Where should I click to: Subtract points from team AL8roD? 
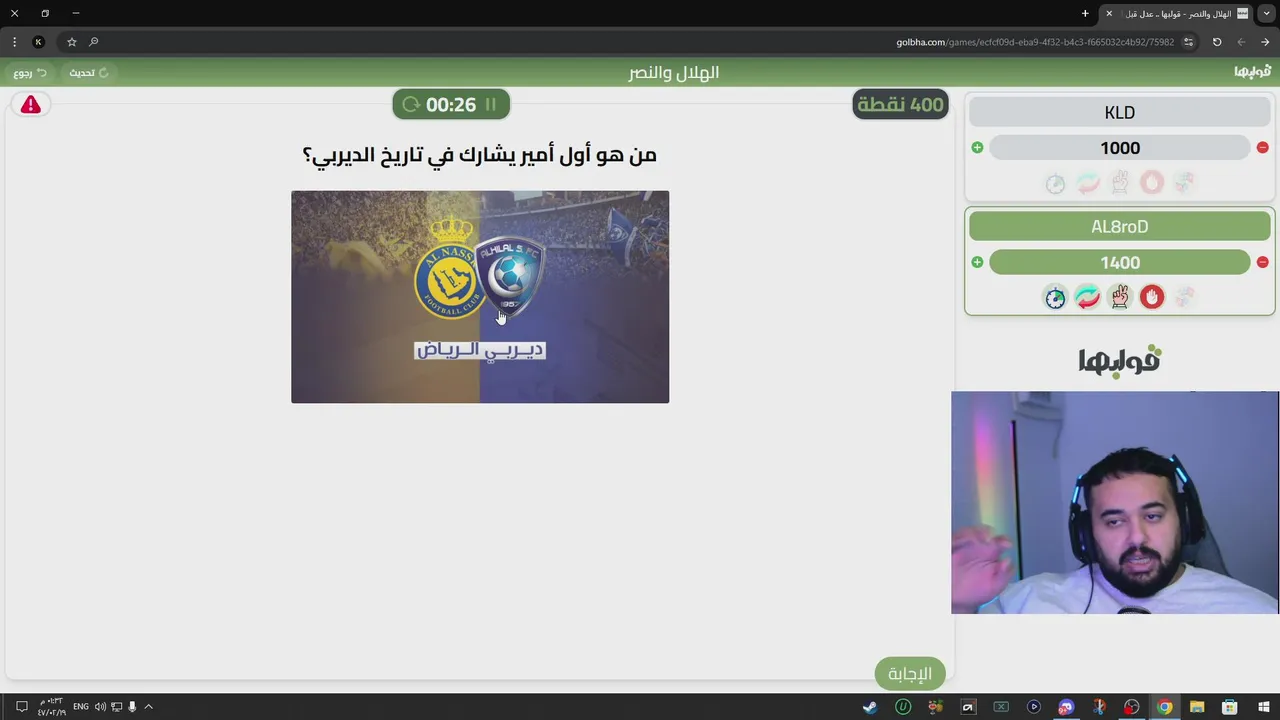pyautogui.click(x=1262, y=262)
